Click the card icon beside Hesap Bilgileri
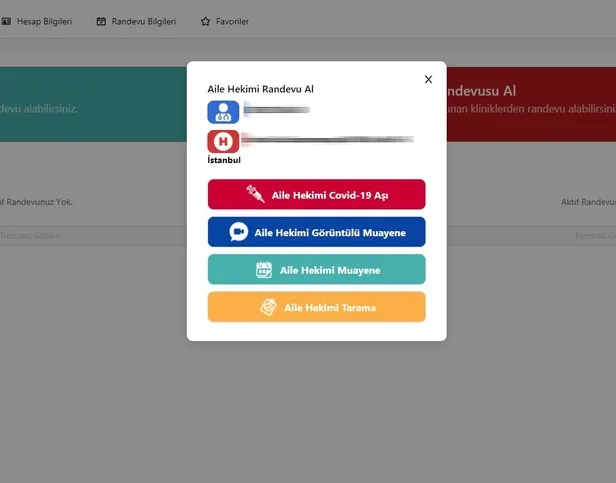The width and height of the screenshot is (616, 483). click(x=6, y=21)
